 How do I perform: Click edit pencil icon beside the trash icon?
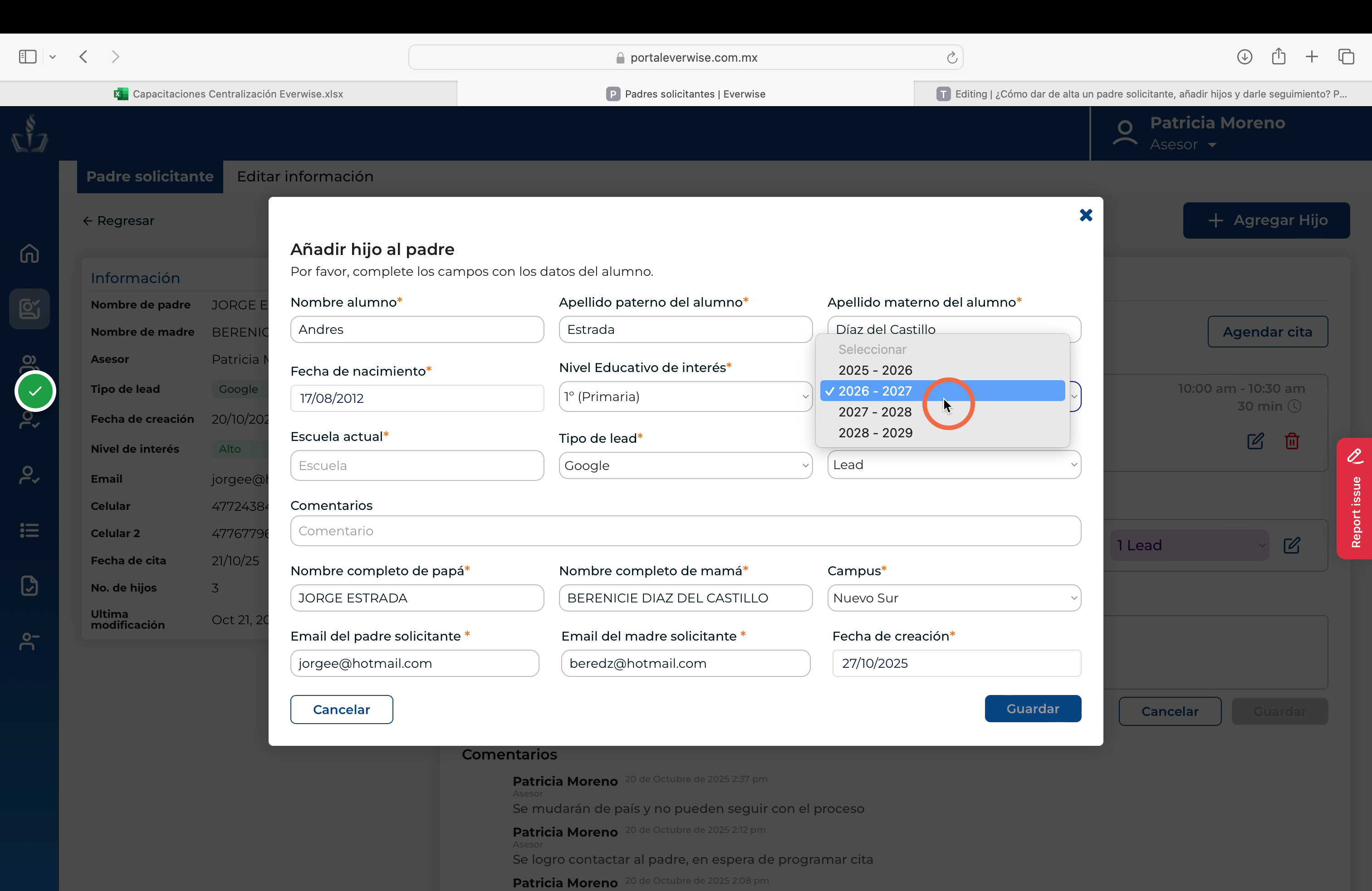click(1255, 441)
